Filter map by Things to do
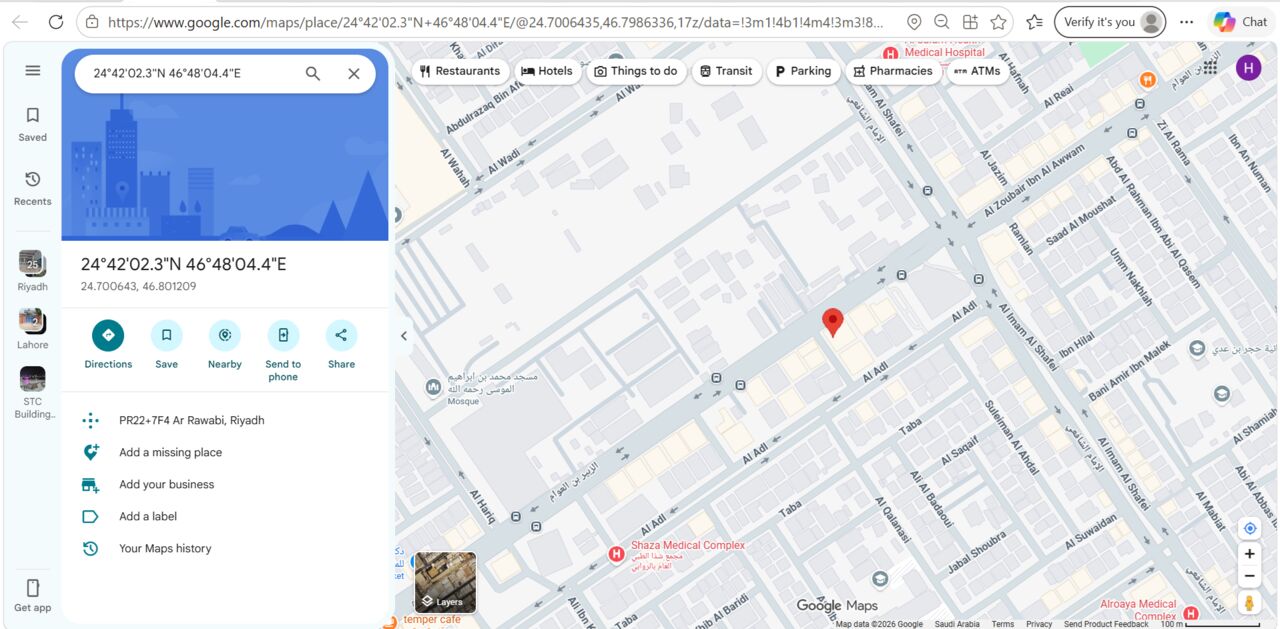This screenshot has height=629, width=1280. point(636,71)
